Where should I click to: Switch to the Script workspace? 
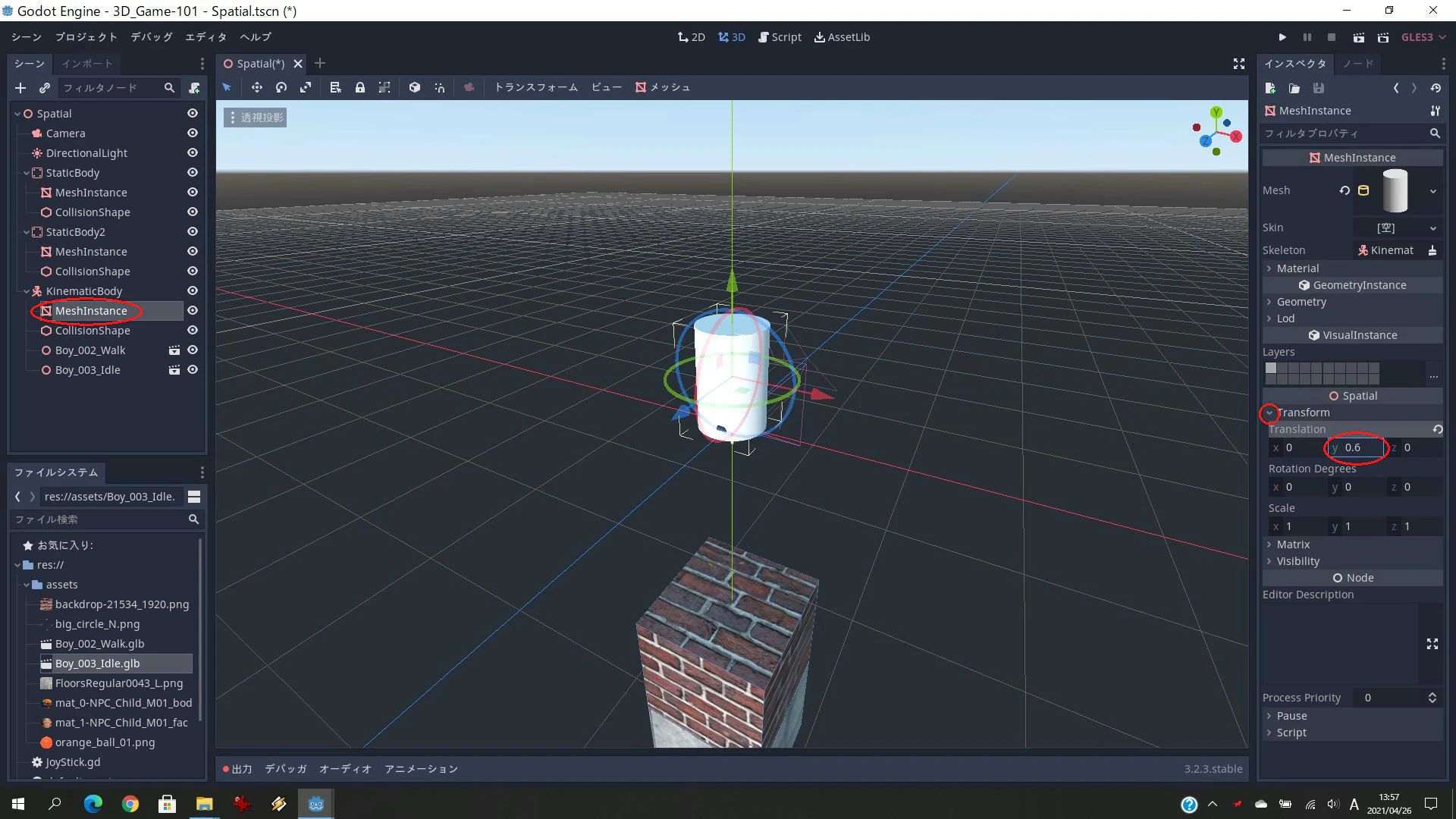point(780,37)
